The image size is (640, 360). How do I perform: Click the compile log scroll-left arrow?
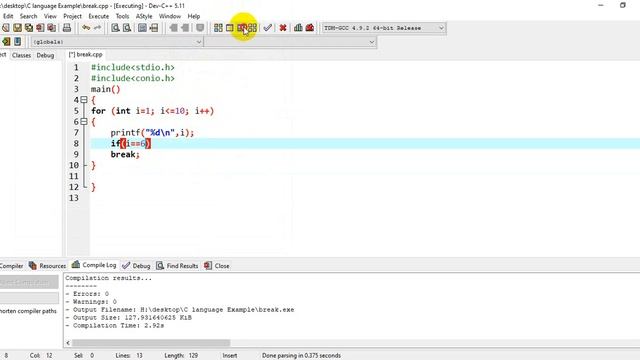click(68, 343)
